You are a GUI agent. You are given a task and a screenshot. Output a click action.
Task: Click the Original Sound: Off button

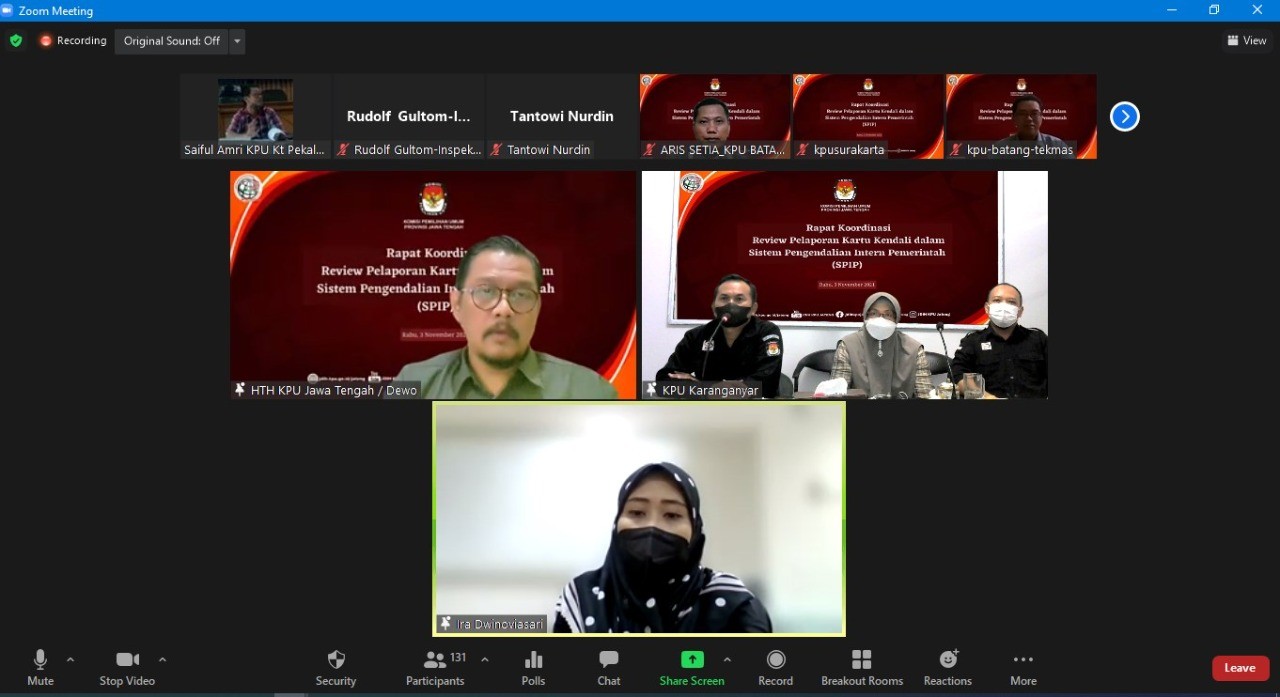click(x=172, y=41)
